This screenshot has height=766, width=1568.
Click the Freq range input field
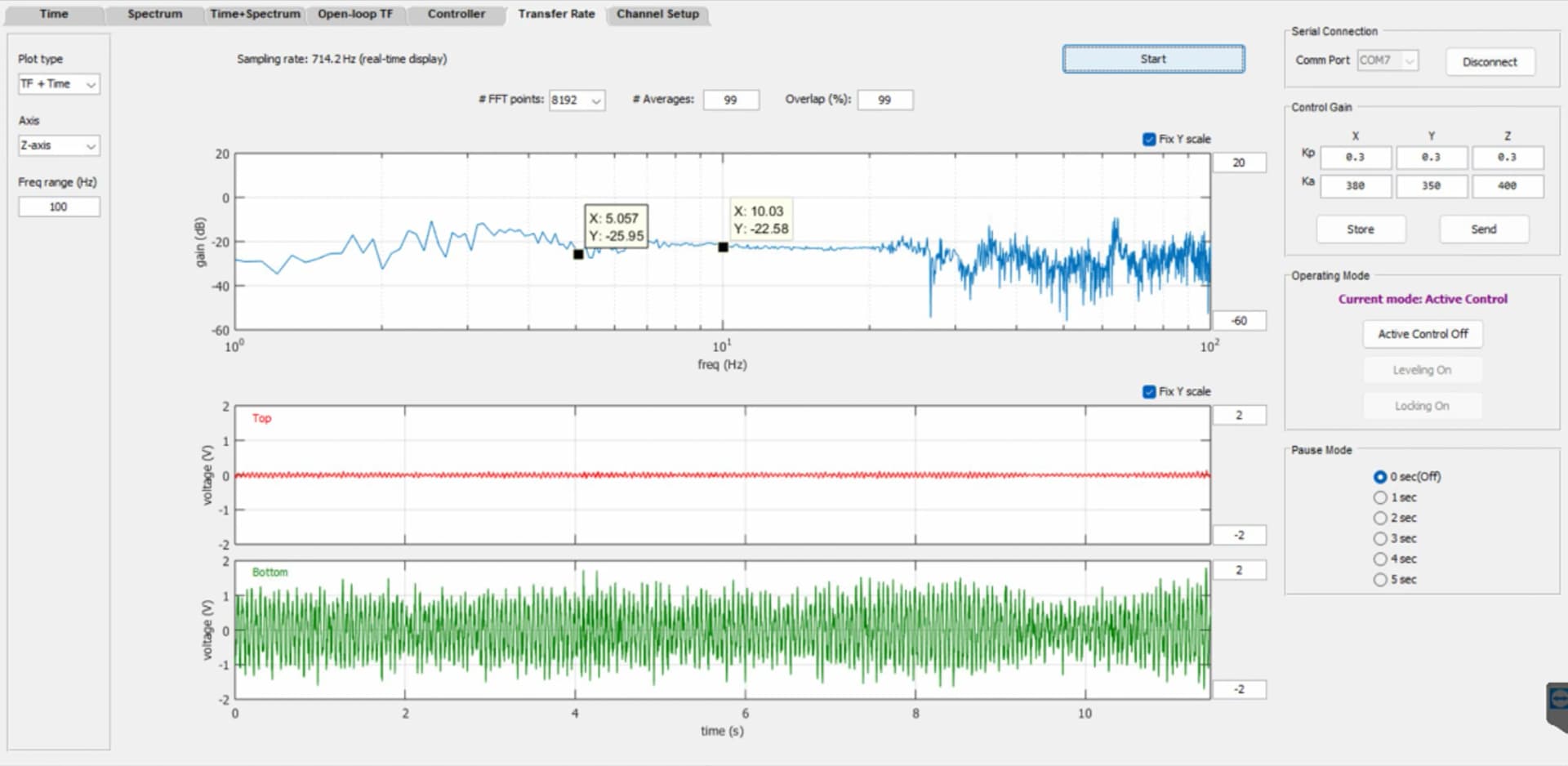[59, 207]
